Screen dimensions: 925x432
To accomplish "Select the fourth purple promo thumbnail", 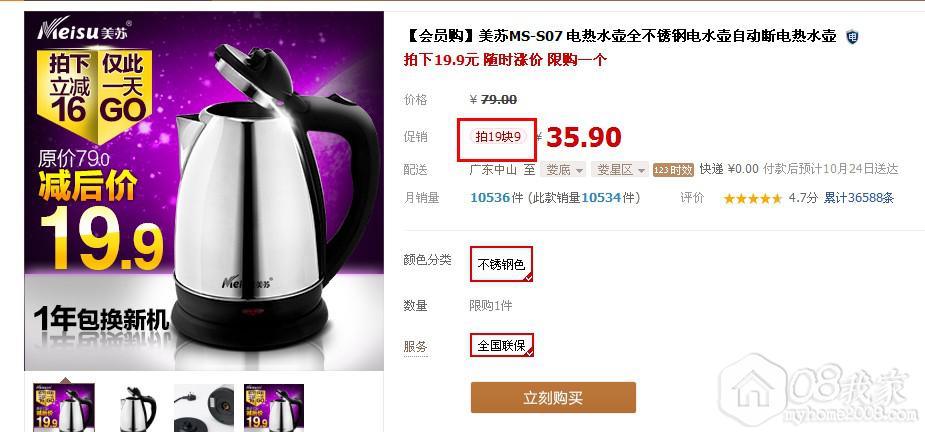I will click(274, 408).
